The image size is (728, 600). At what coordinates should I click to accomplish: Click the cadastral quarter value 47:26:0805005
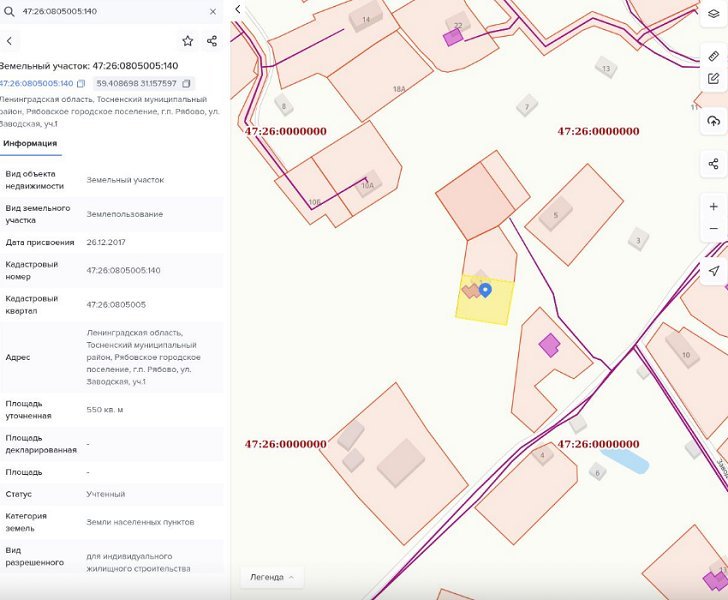tap(116, 305)
